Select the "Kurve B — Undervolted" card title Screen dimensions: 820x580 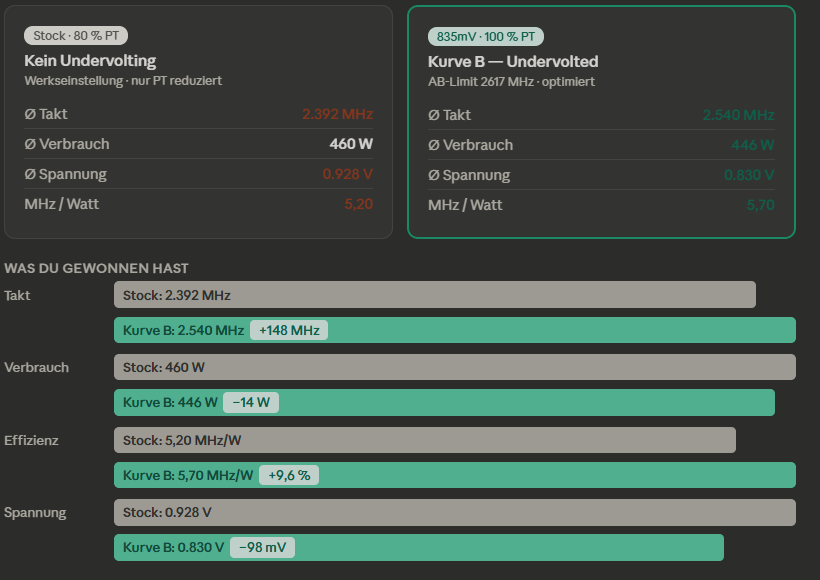(x=512, y=62)
